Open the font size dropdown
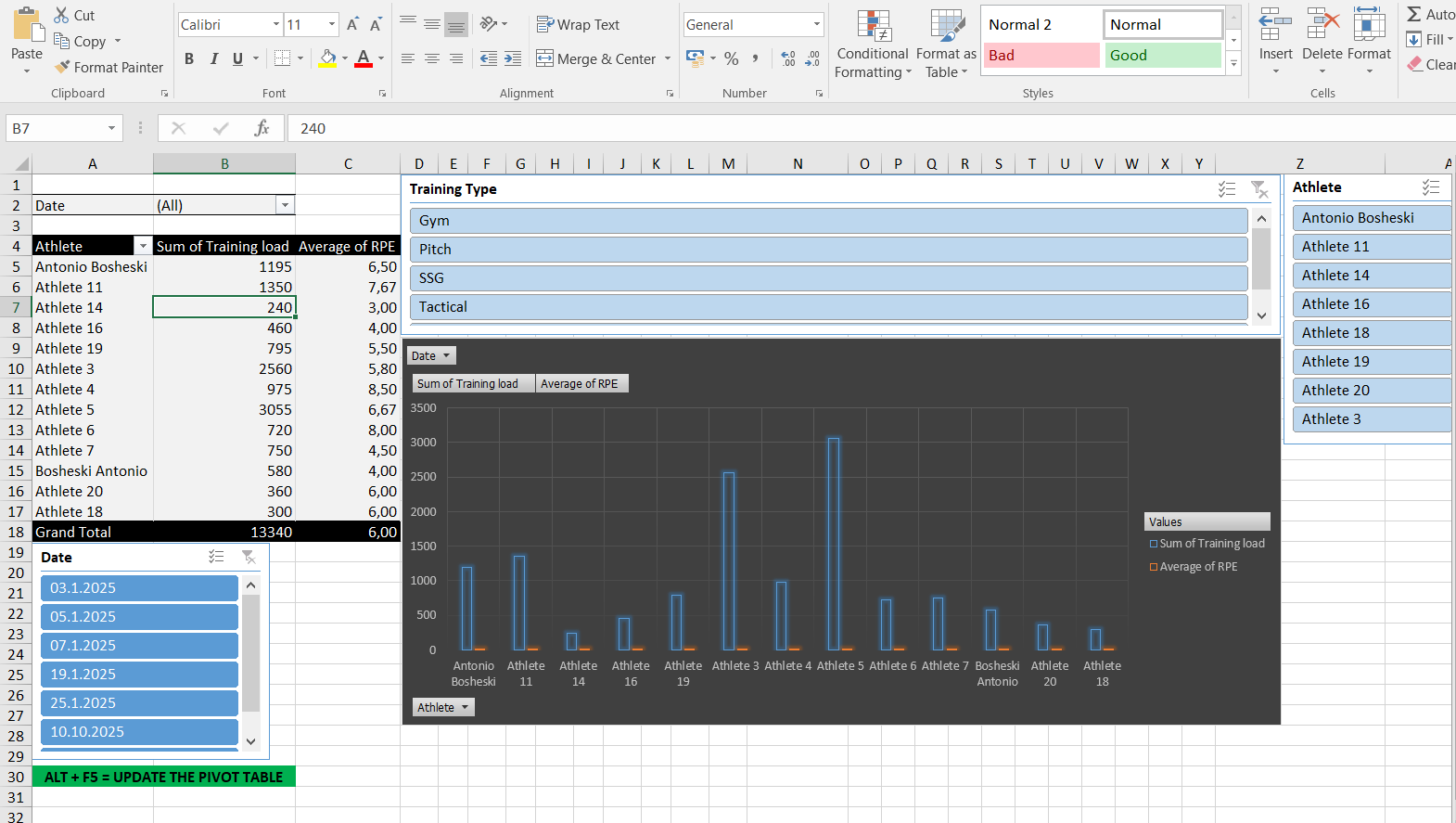The height and width of the screenshot is (823, 1456). (x=332, y=24)
